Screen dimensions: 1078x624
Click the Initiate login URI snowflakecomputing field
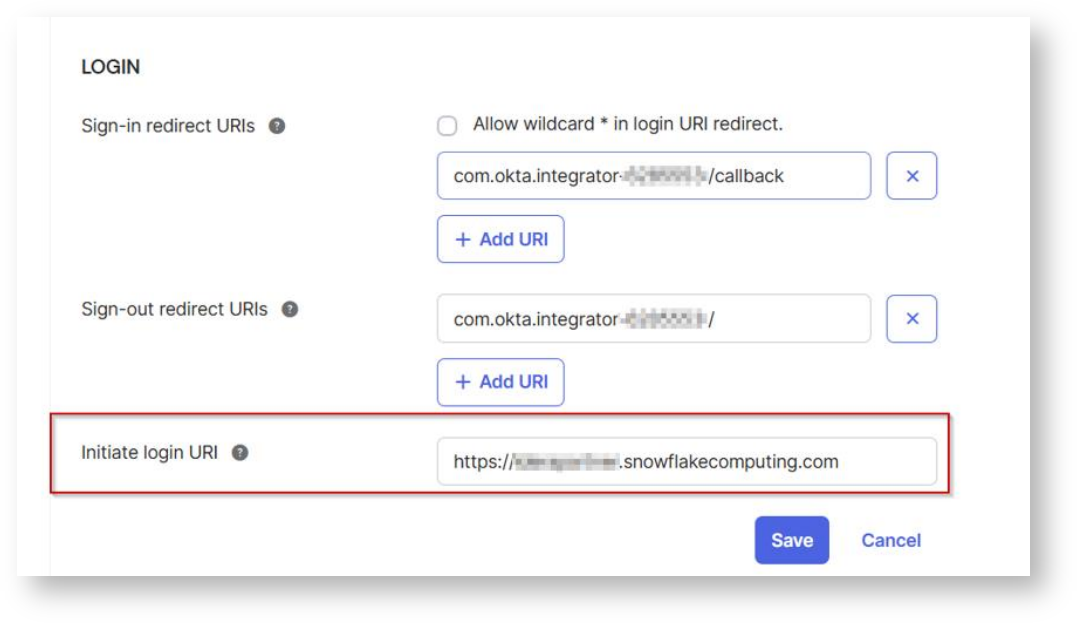pyautogui.click(x=686, y=462)
